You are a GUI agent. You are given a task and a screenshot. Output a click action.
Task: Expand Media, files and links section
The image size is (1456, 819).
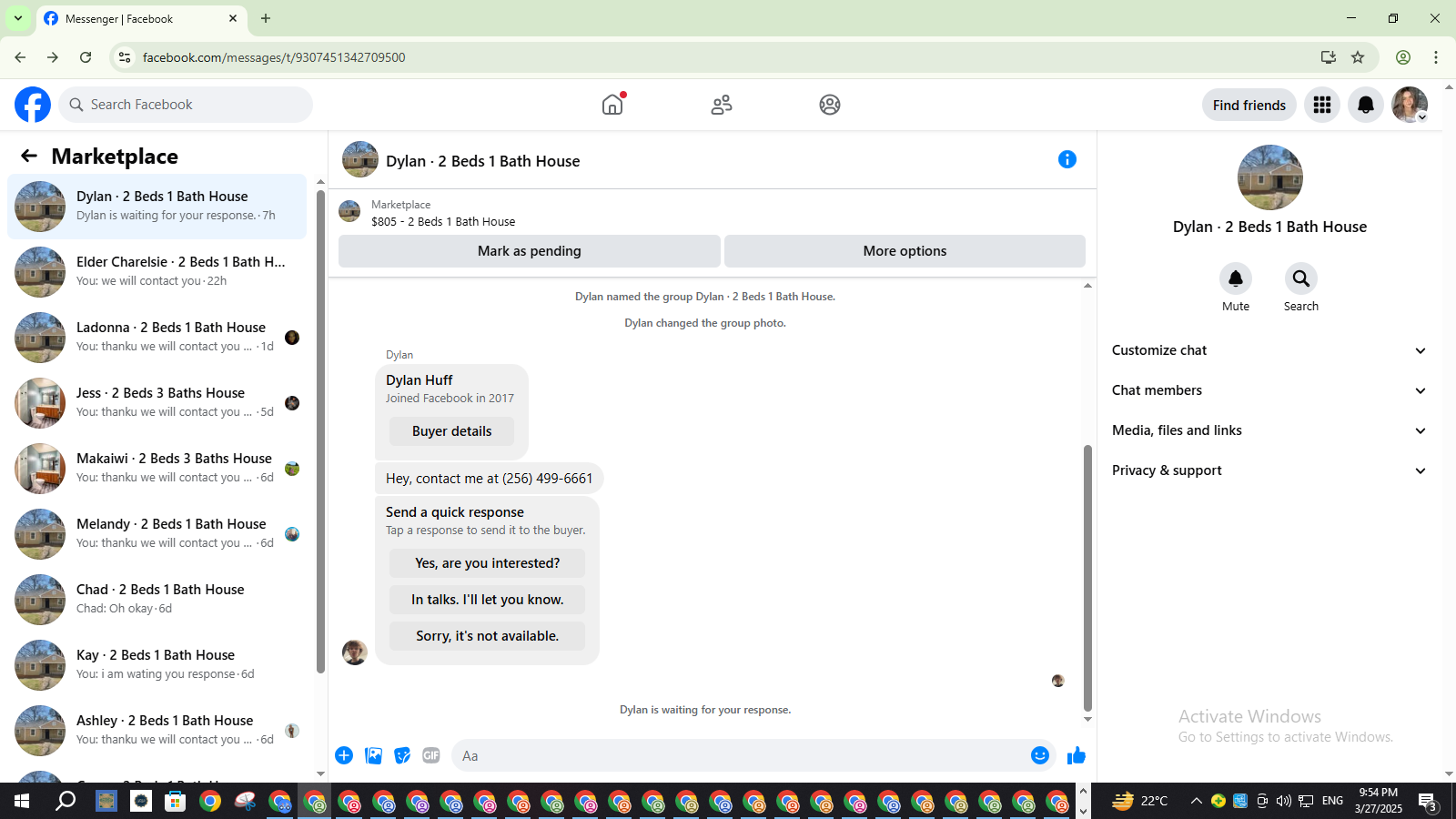pyautogui.click(x=1269, y=430)
